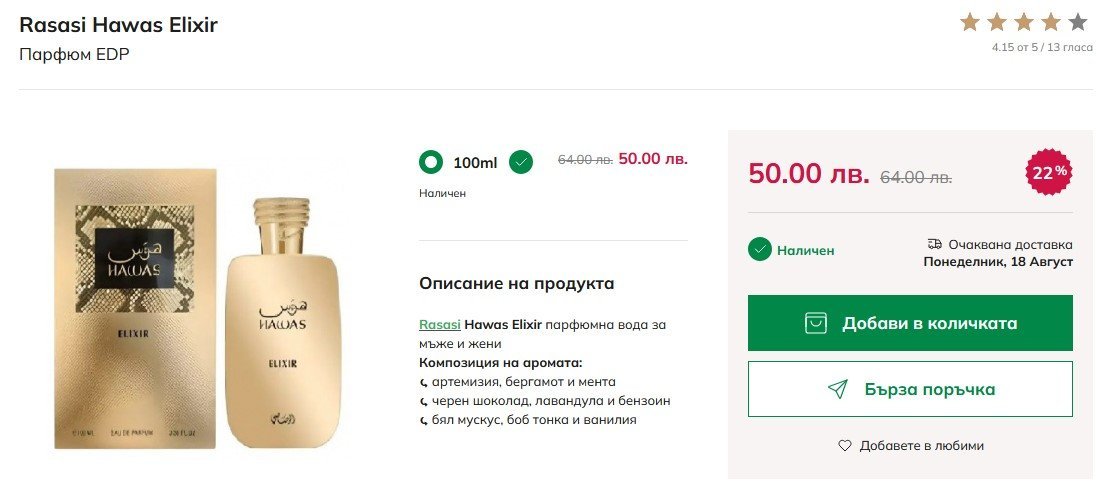Click the shopping bag icon on green button
This screenshot has height=500, width=1096.
[x=816, y=323]
